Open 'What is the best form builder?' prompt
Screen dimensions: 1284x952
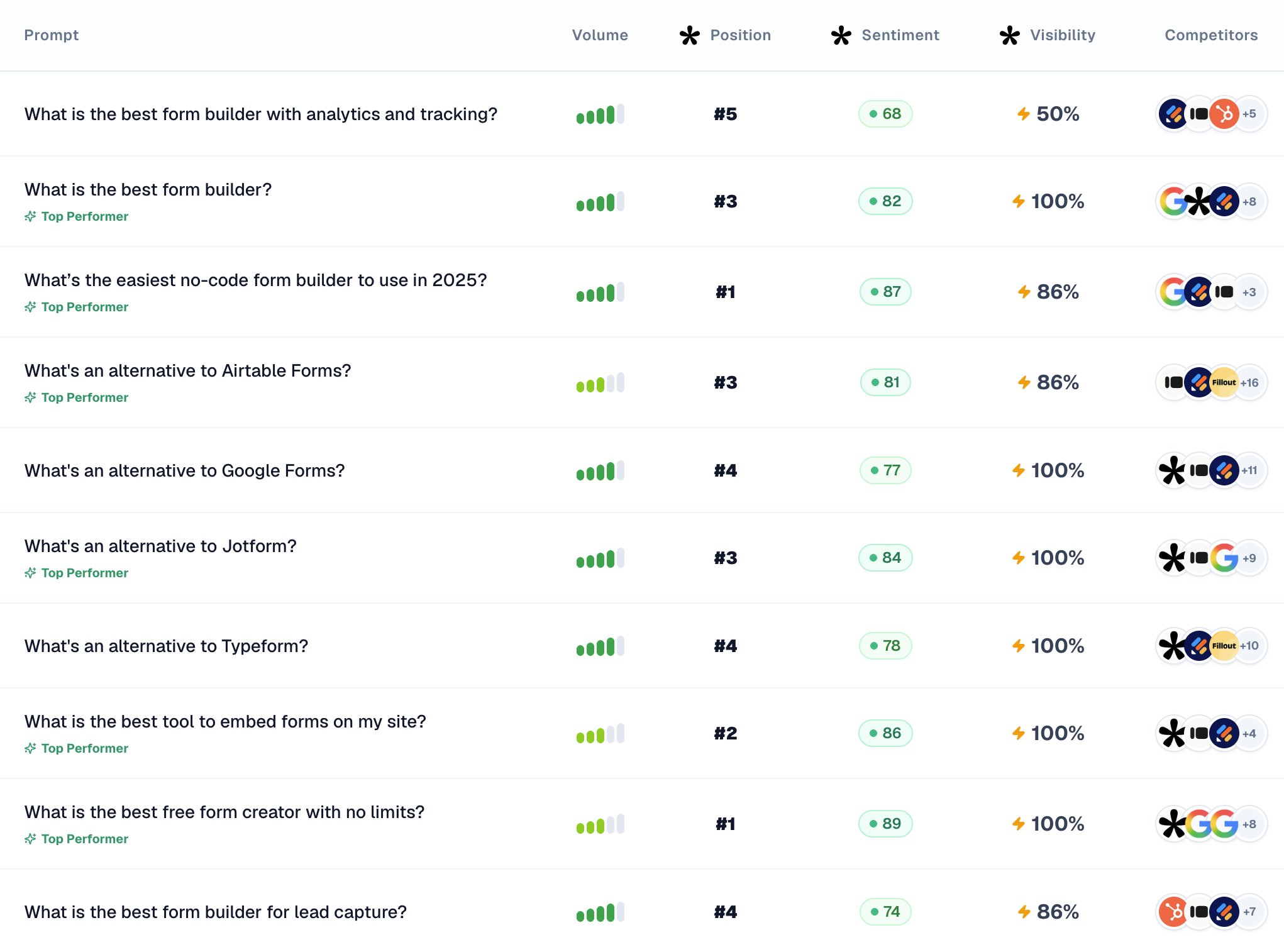click(148, 189)
